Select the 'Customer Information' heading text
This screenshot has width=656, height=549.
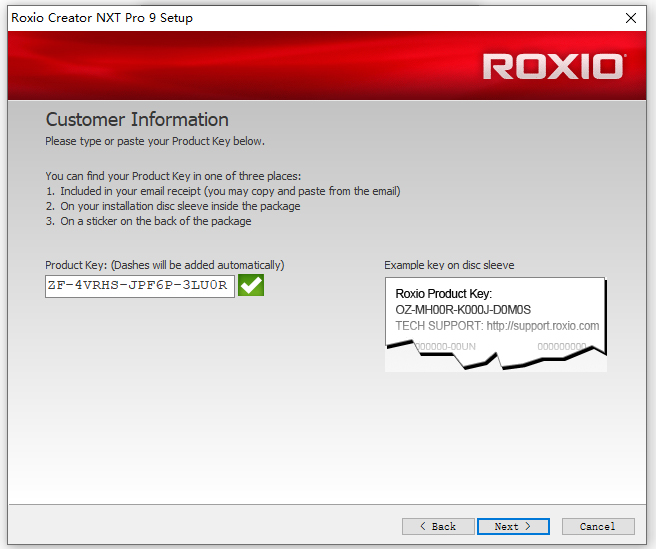point(137,120)
